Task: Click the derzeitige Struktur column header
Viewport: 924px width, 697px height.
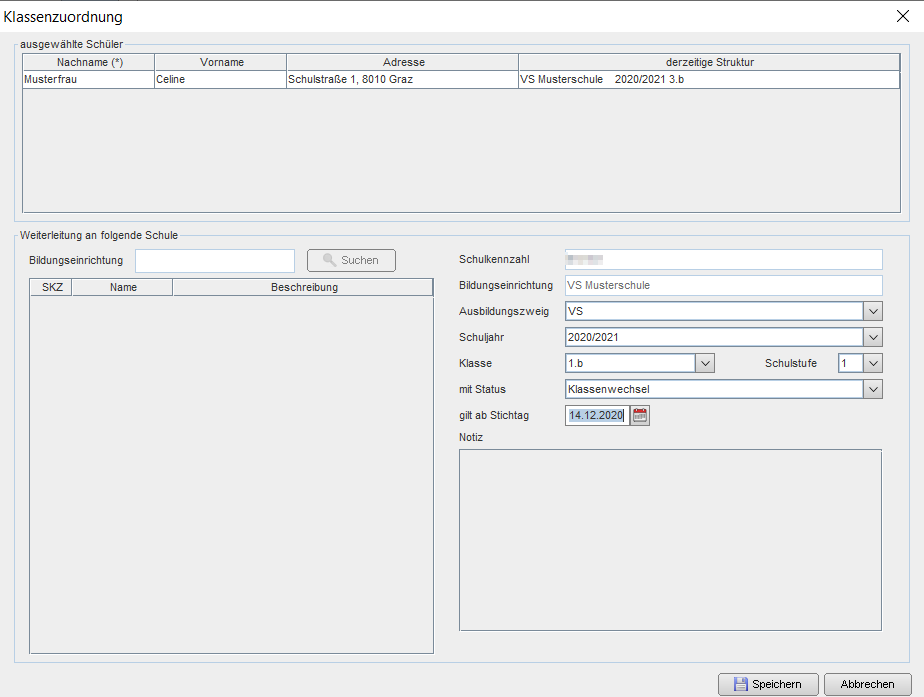Action: click(x=709, y=62)
